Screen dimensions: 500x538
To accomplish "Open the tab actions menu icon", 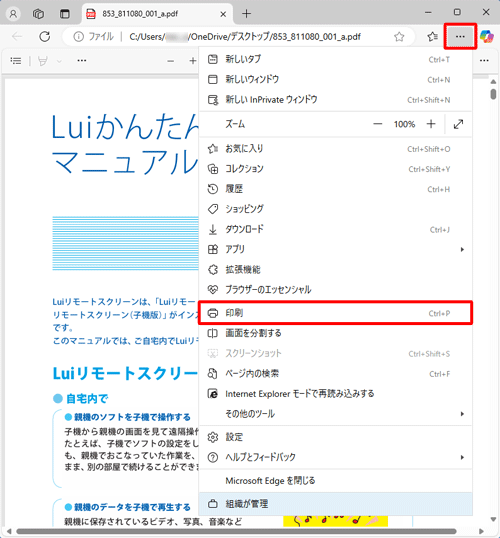I will click(x=65, y=14).
